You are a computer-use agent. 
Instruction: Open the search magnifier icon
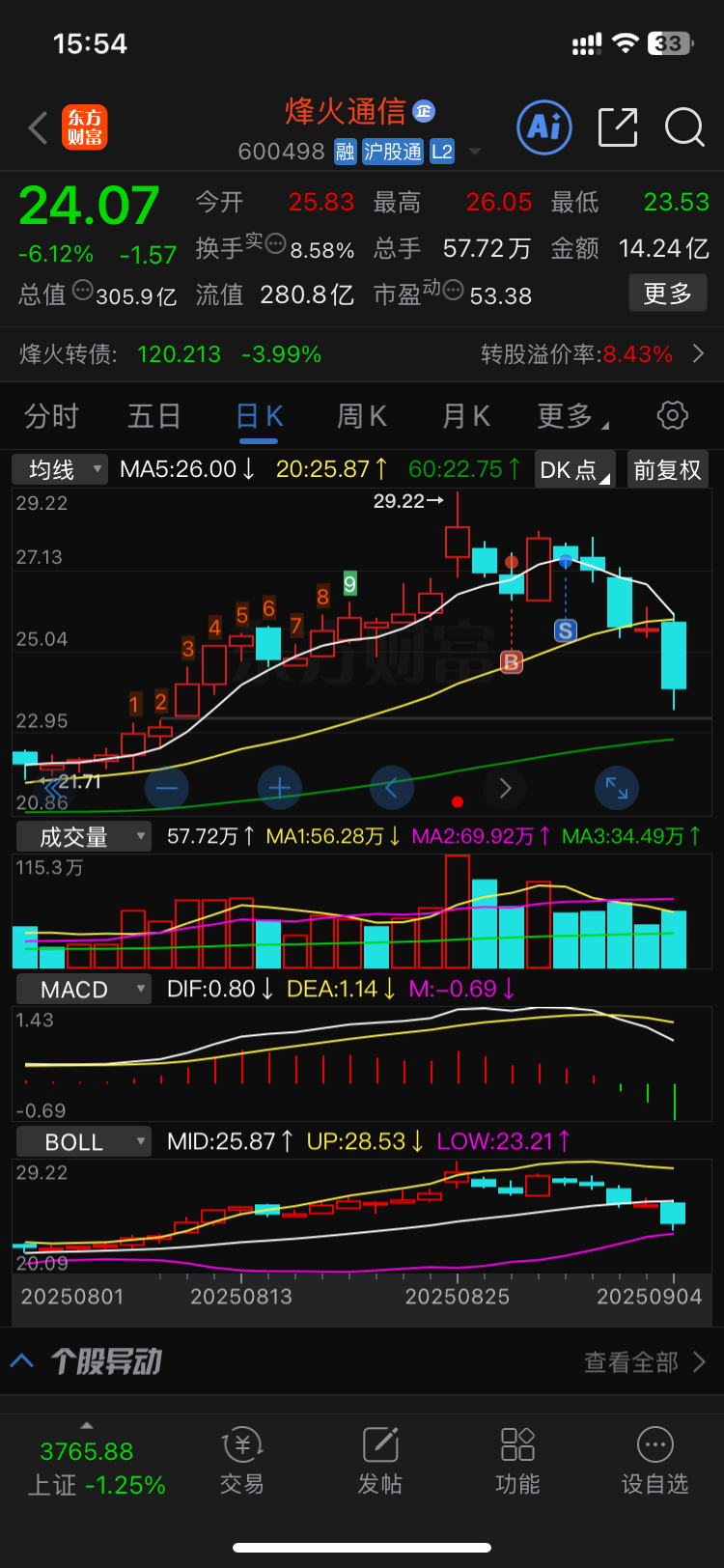tap(684, 127)
